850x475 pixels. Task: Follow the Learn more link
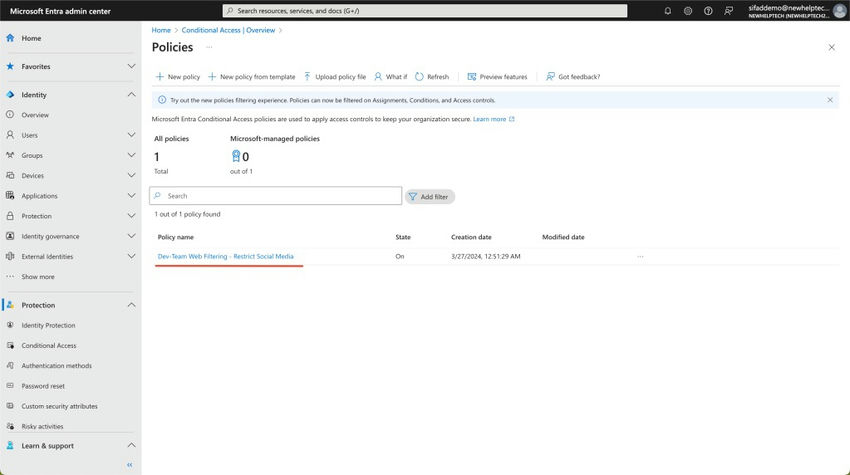pos(493,119)
